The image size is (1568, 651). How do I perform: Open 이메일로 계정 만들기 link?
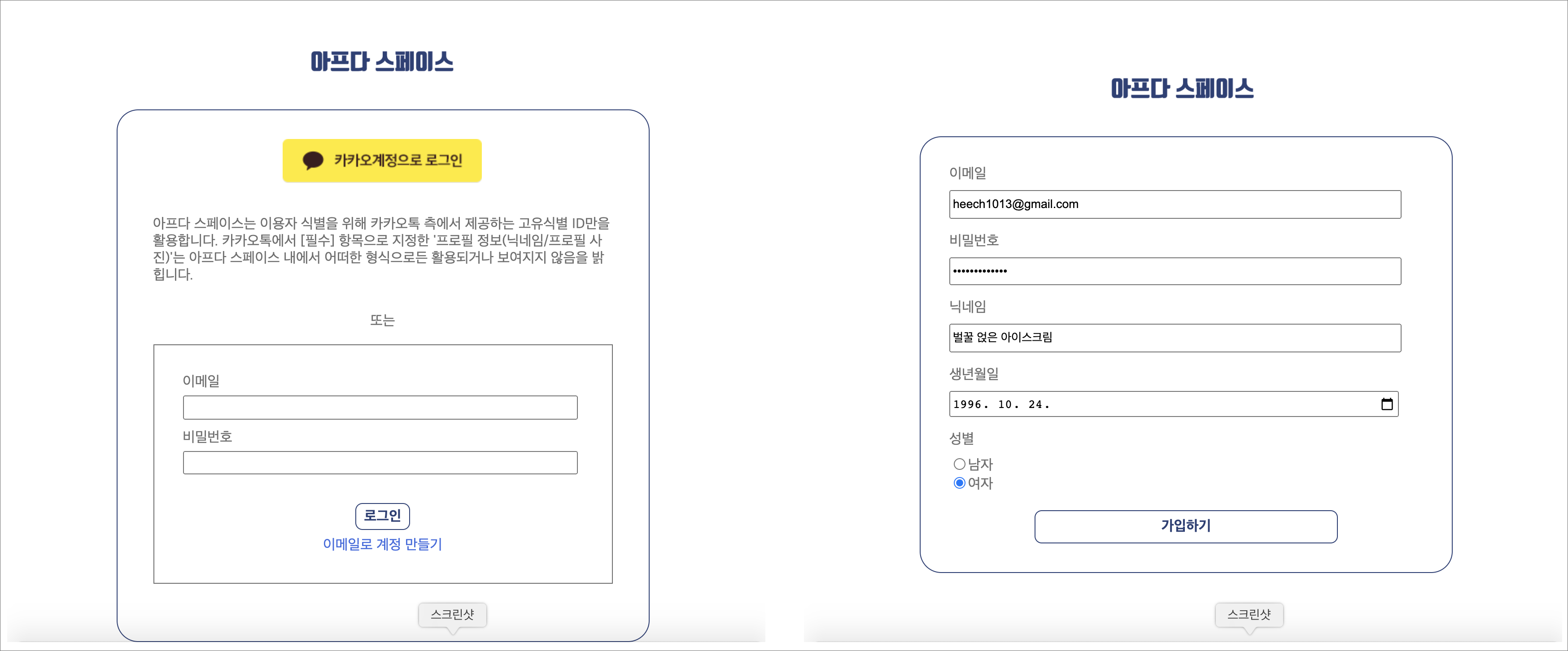(x=382, y=544)
